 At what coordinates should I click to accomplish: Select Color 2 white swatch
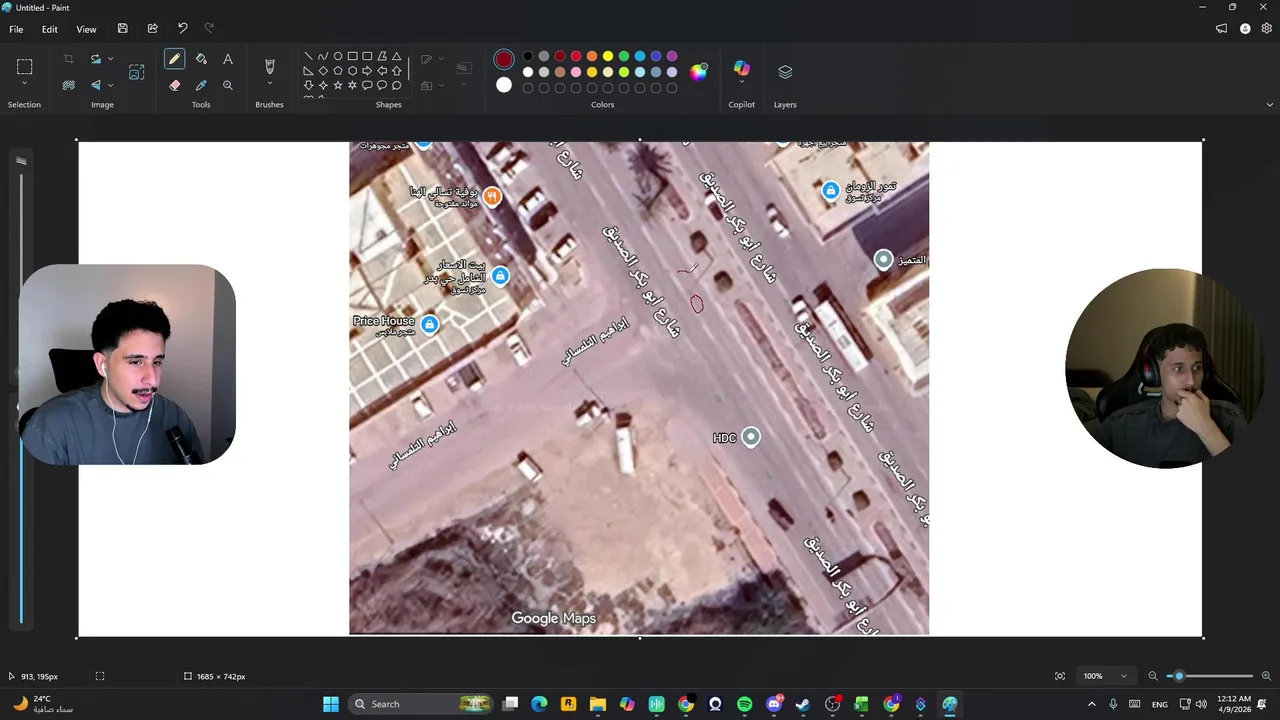point(504,85)
